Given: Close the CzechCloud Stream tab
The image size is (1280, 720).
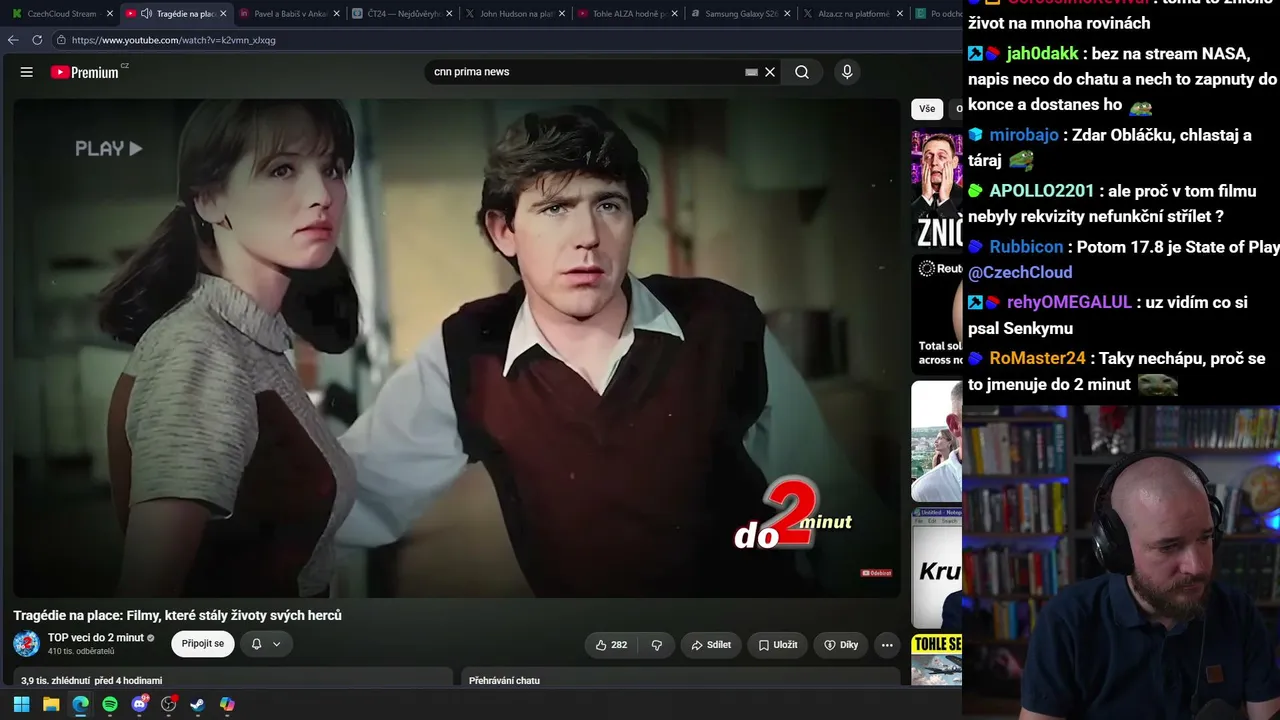Looking at the screenshot, I should (x=110, y=14).
